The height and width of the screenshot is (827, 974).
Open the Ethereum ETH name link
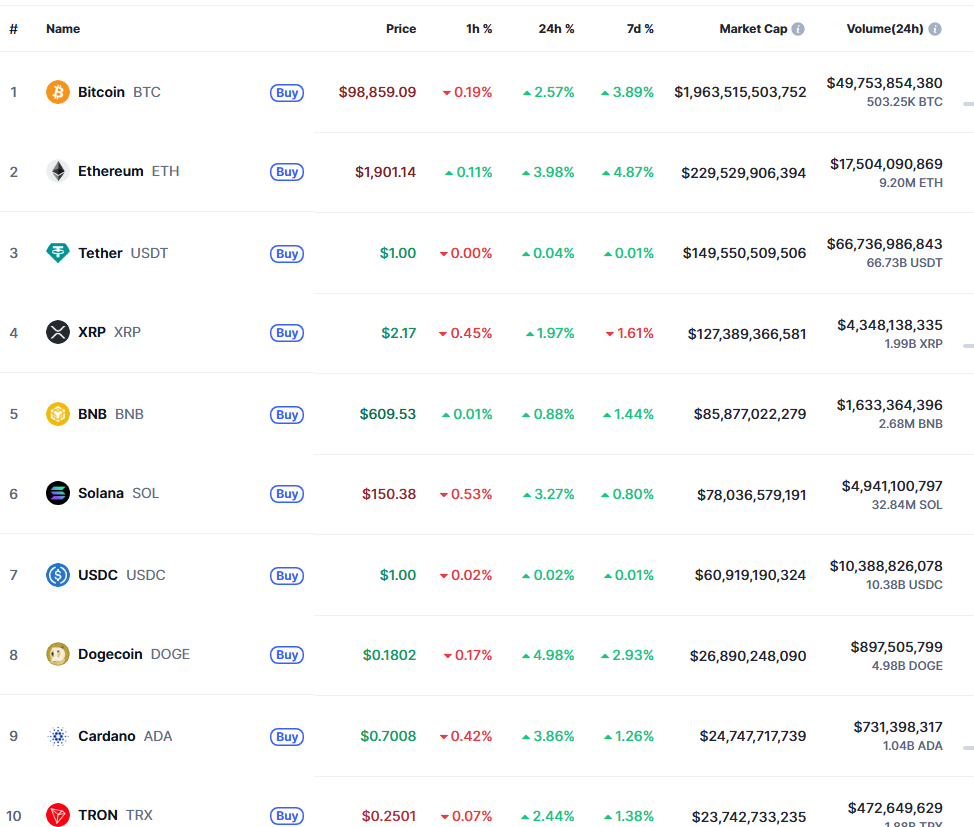coord(129,171)
